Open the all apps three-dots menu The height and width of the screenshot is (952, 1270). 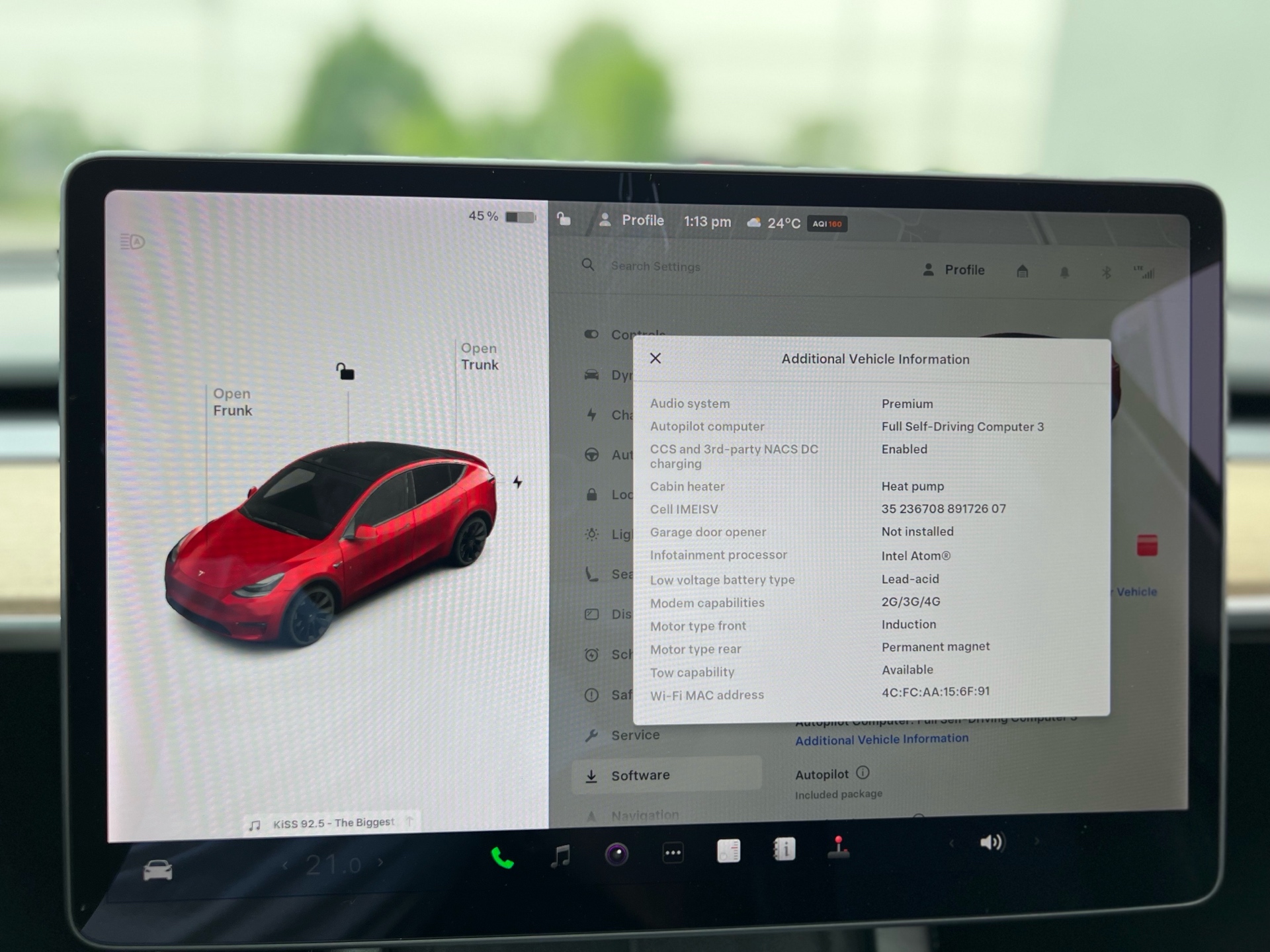(673, 853)
